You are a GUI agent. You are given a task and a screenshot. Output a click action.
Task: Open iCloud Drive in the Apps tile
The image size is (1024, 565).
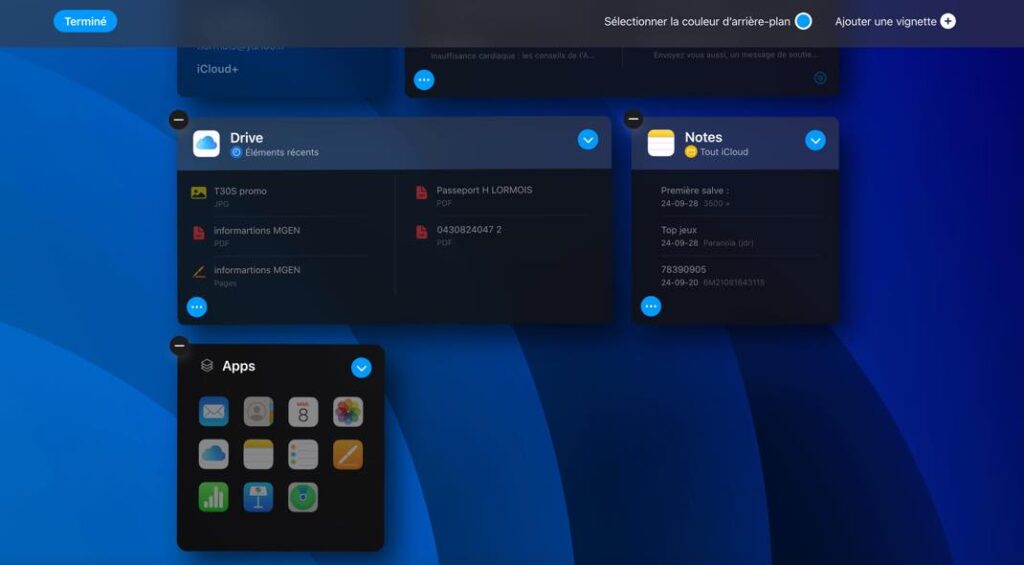click(214, 454)
